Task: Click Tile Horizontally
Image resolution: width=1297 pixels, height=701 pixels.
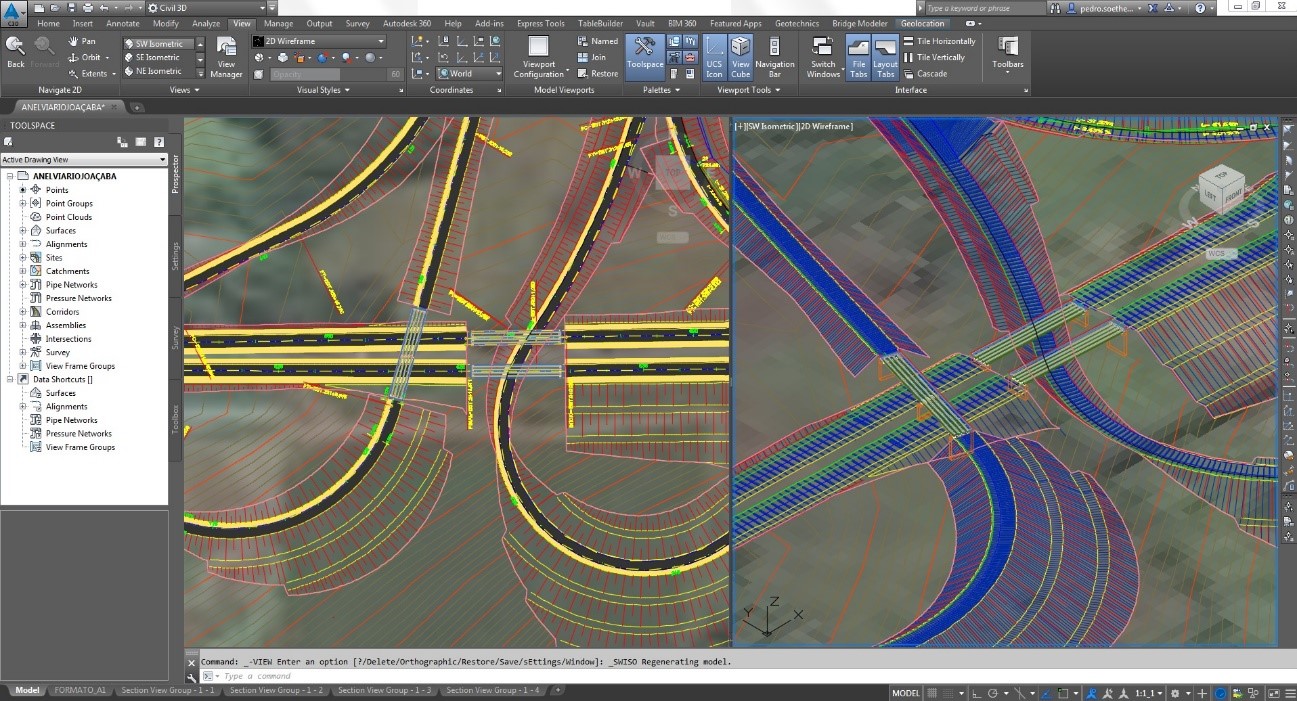Action: 938,41
